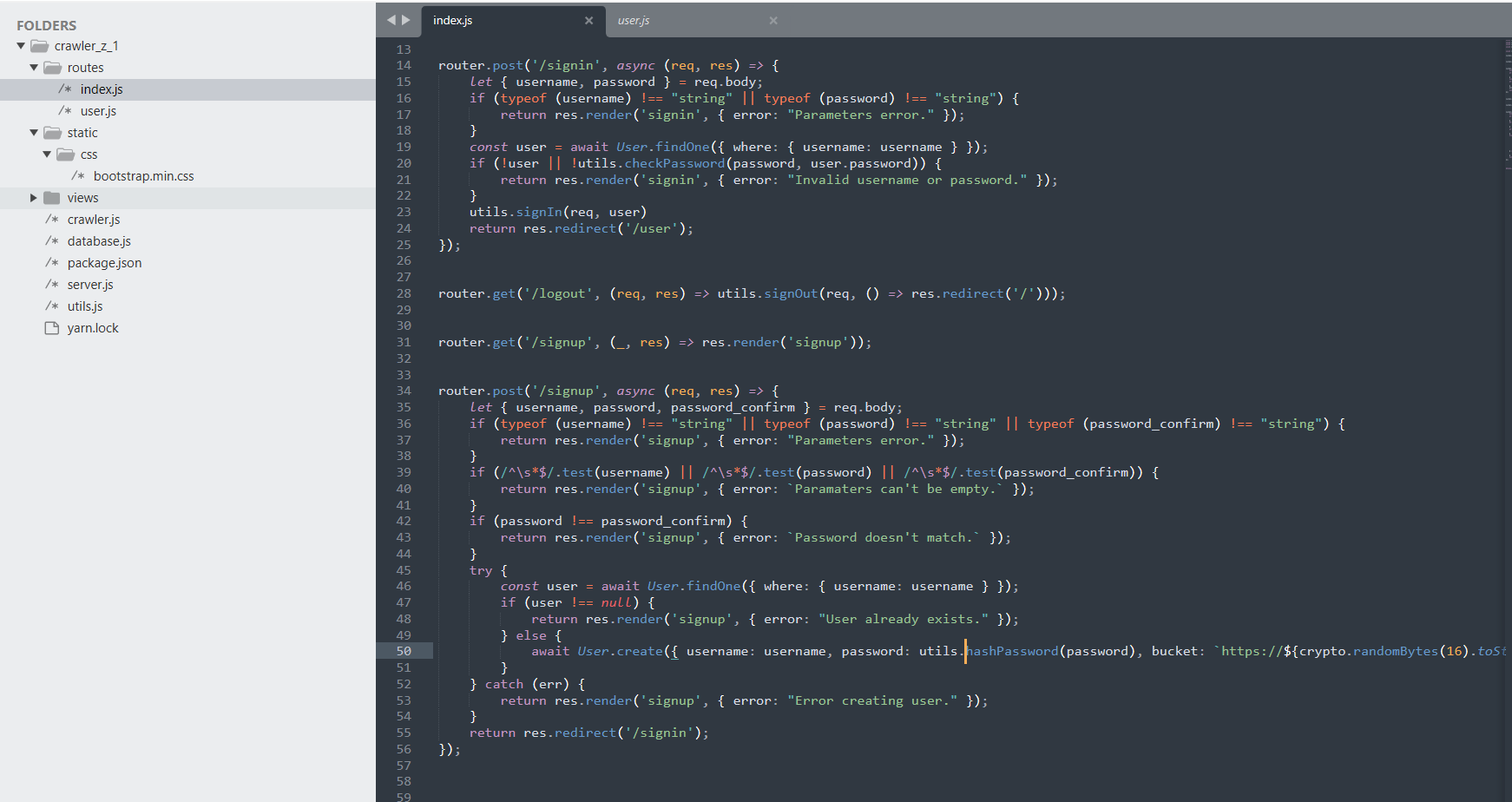
Task: Click file type icon beside user.js in sidebar
Action: pyautogui.click(x=65, y=111)
